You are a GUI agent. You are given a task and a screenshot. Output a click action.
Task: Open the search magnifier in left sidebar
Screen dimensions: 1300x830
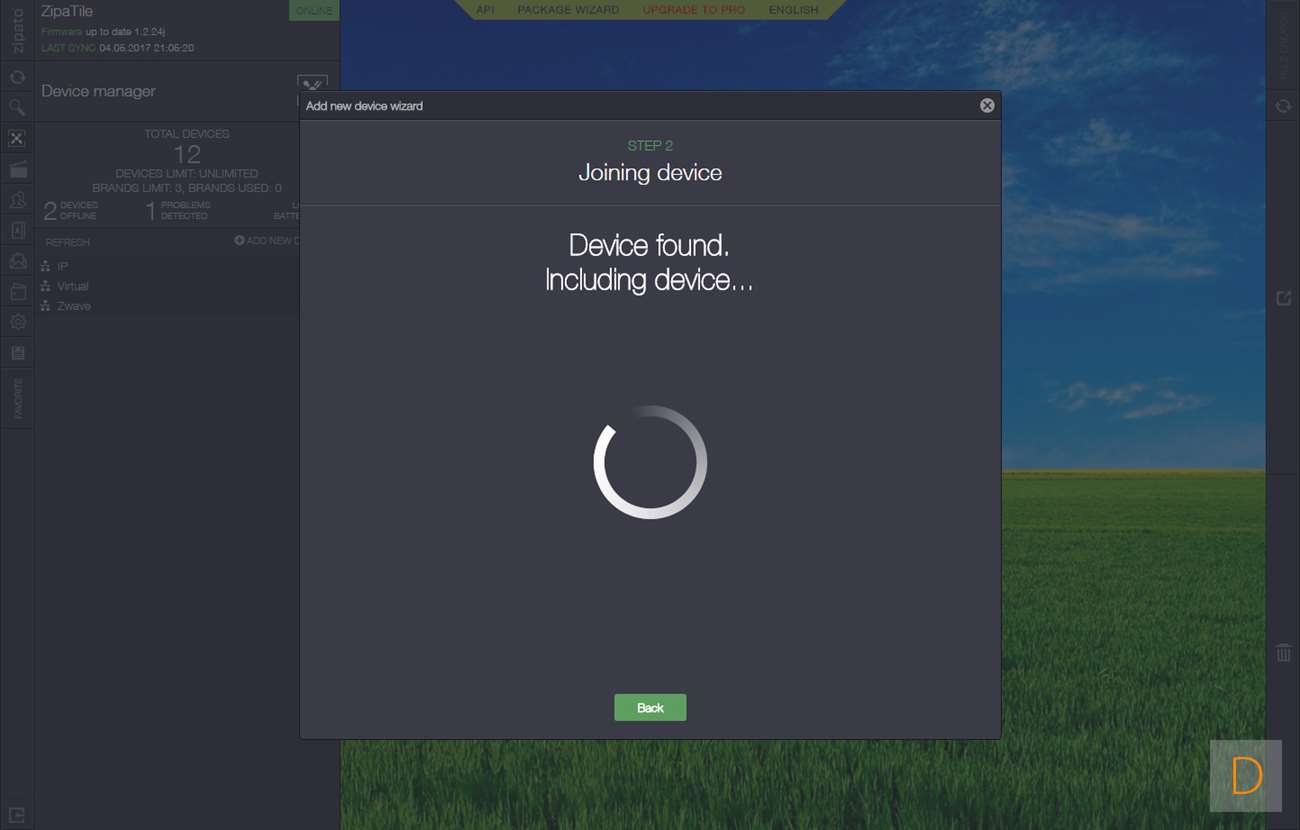coord(17,107)
